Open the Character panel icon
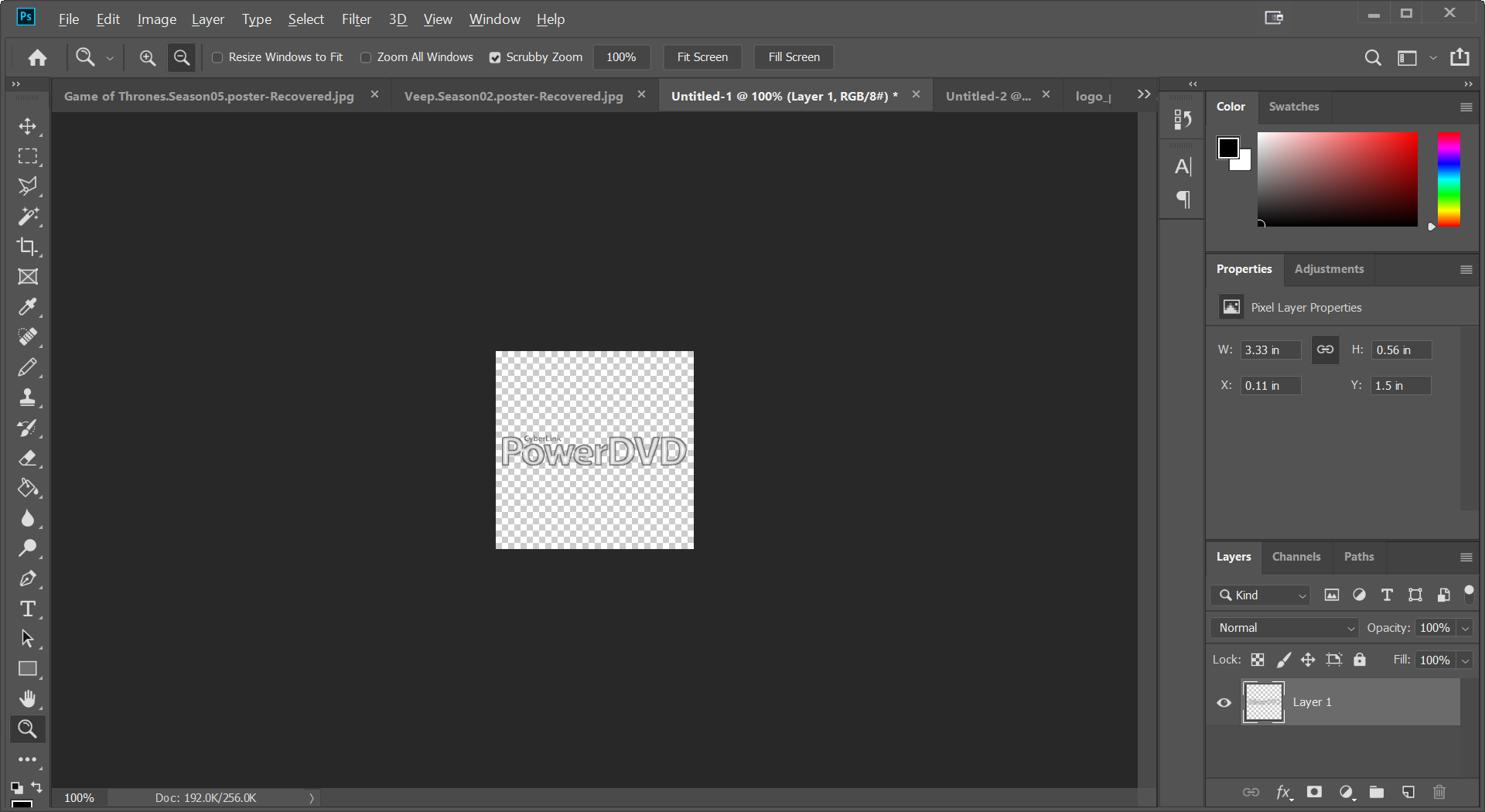The image size is (1485, 812). [1183, 166]
